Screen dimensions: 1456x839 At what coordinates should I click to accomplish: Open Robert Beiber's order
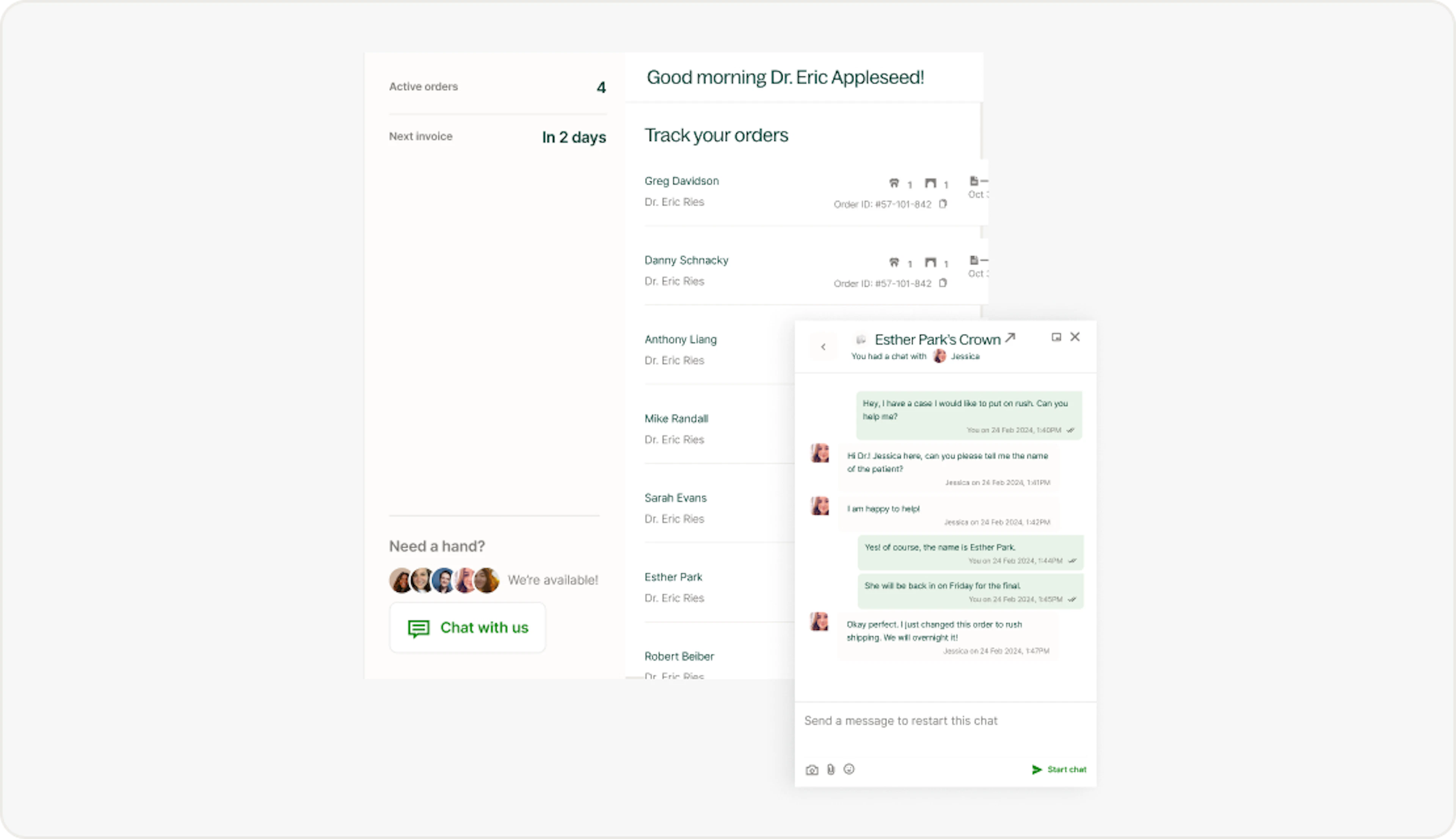tap(679, 656)
